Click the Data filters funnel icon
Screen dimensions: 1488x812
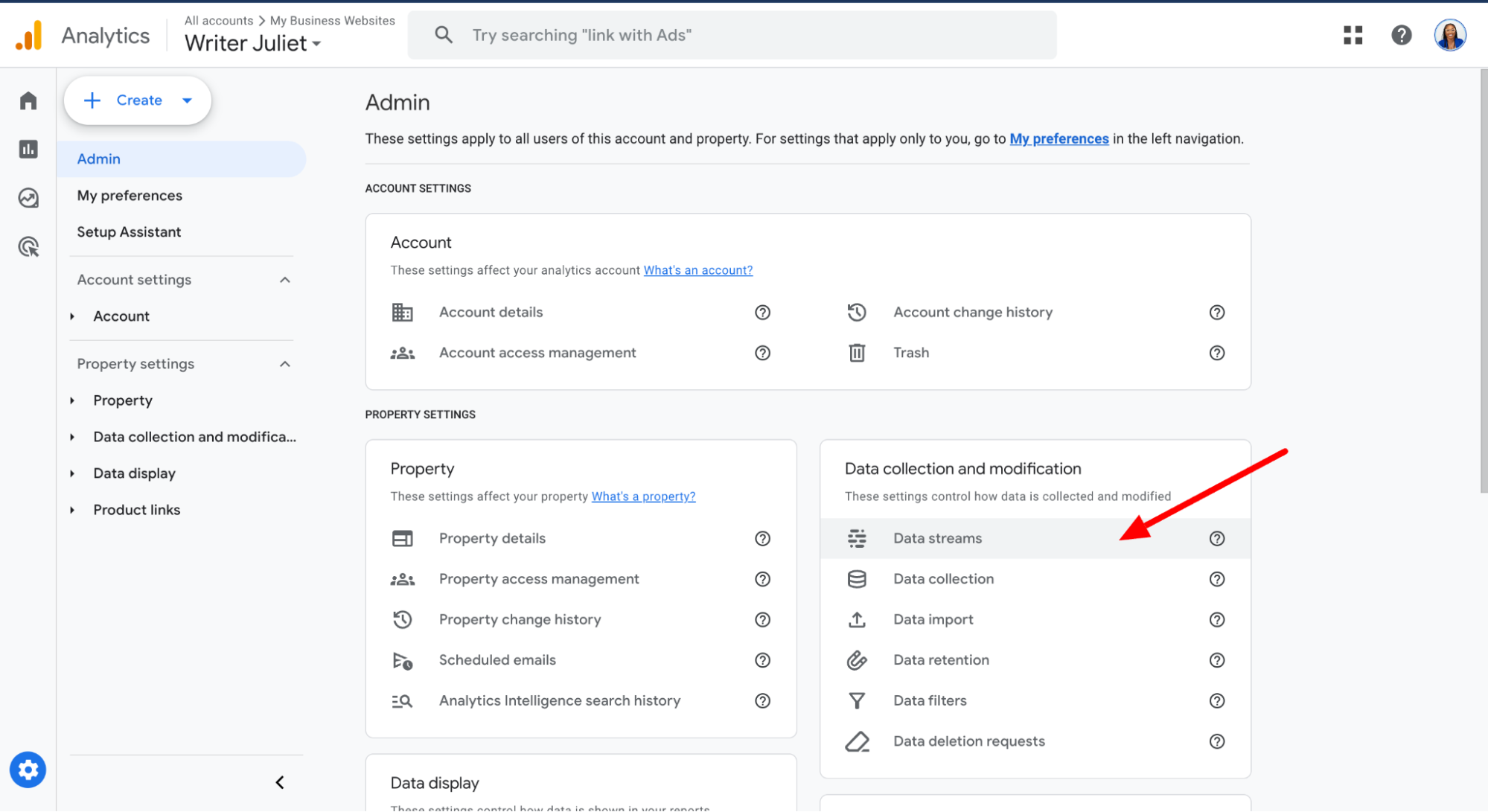click(857, 701)
